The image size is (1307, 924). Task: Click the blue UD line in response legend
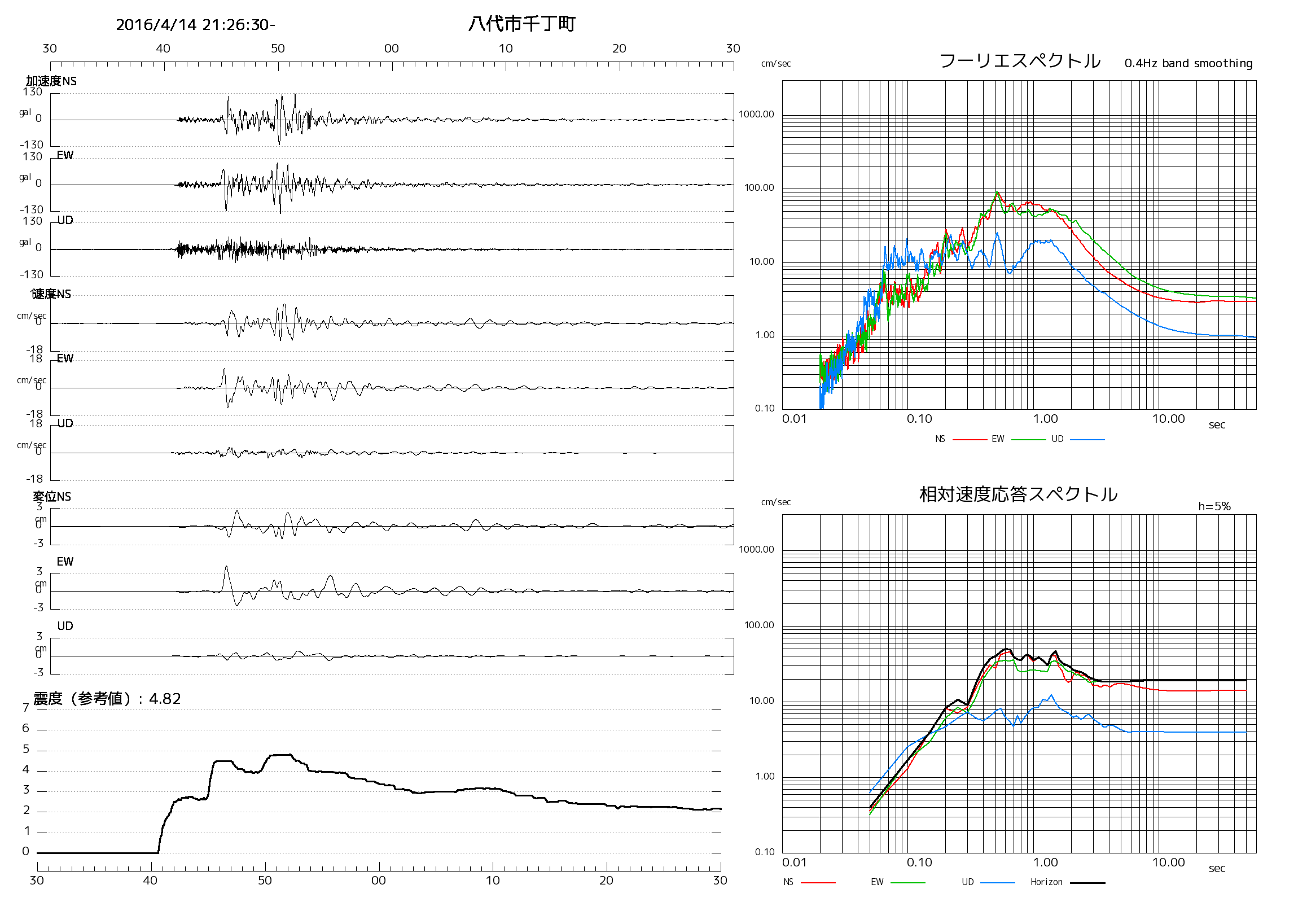[997, 882]
